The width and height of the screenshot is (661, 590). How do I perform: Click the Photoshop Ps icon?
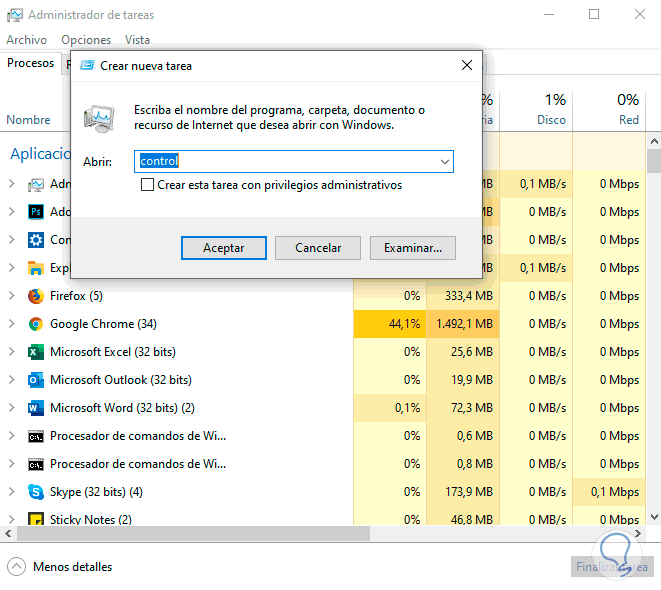36,212
